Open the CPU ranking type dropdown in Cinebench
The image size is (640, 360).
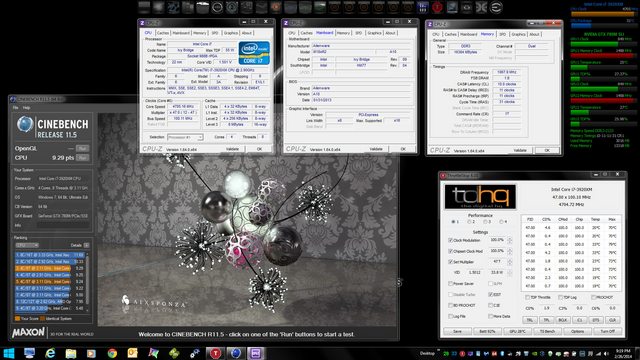coord(27,245)
